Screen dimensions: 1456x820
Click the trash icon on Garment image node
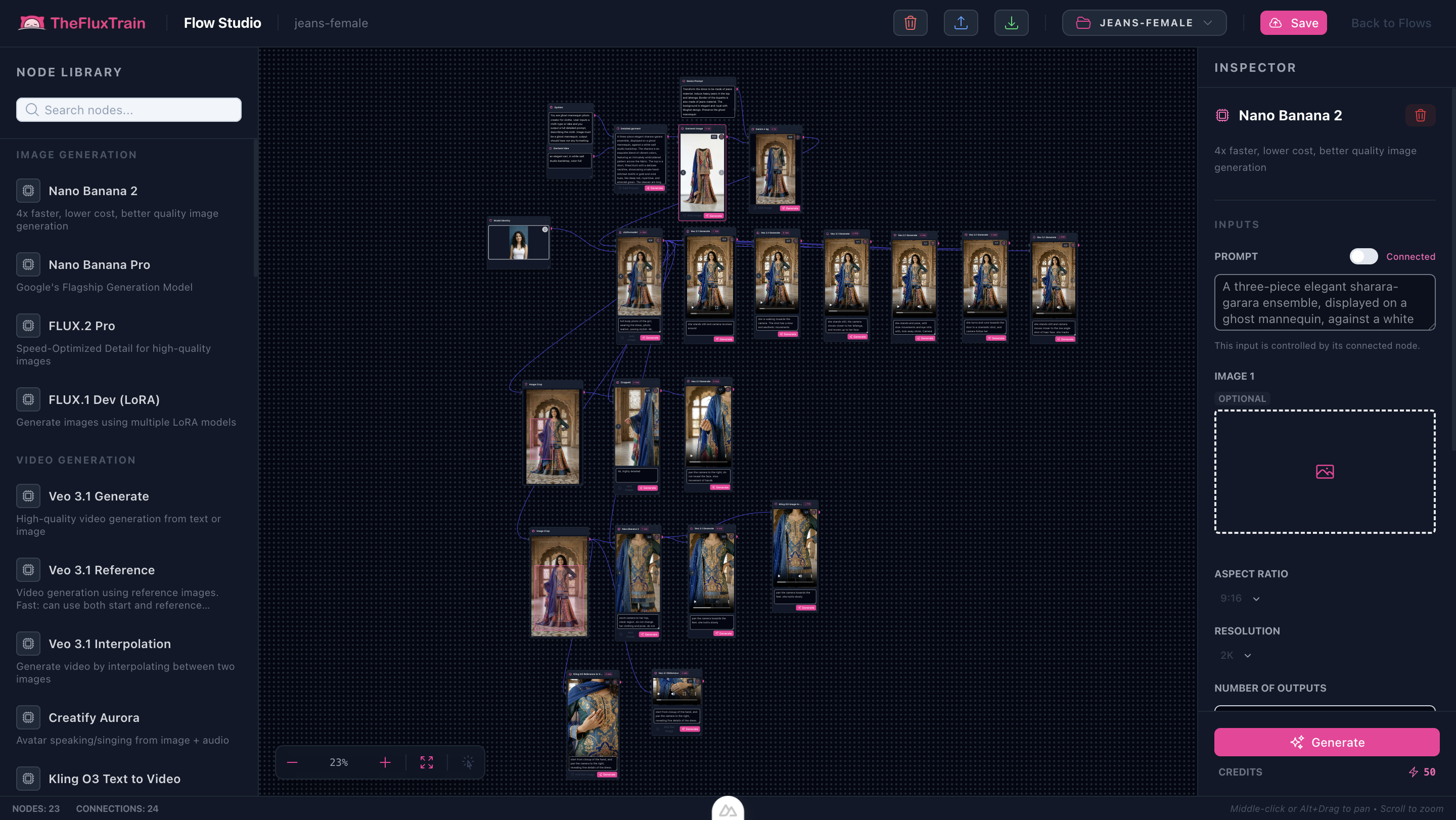[721, 137]
